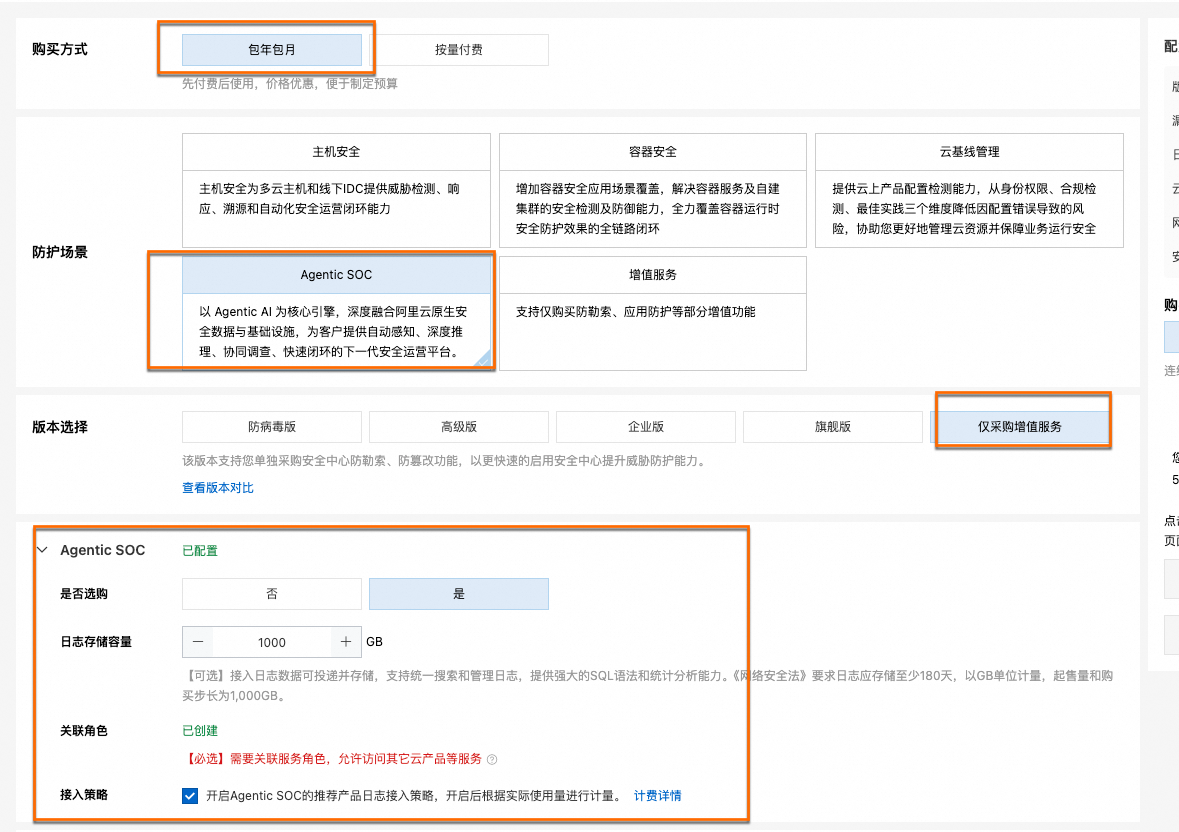1179x832 pixels.
Task: Choose the Agentic SOC scenario card
Action: tap(336, 313)
